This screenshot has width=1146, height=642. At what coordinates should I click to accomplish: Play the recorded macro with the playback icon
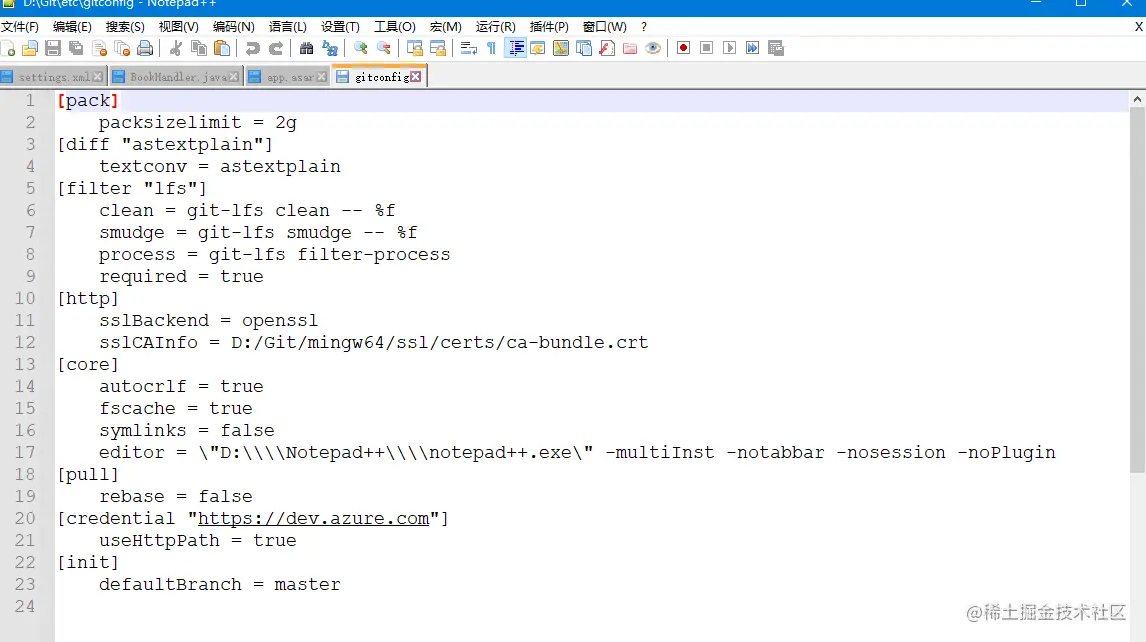(729, 47)
